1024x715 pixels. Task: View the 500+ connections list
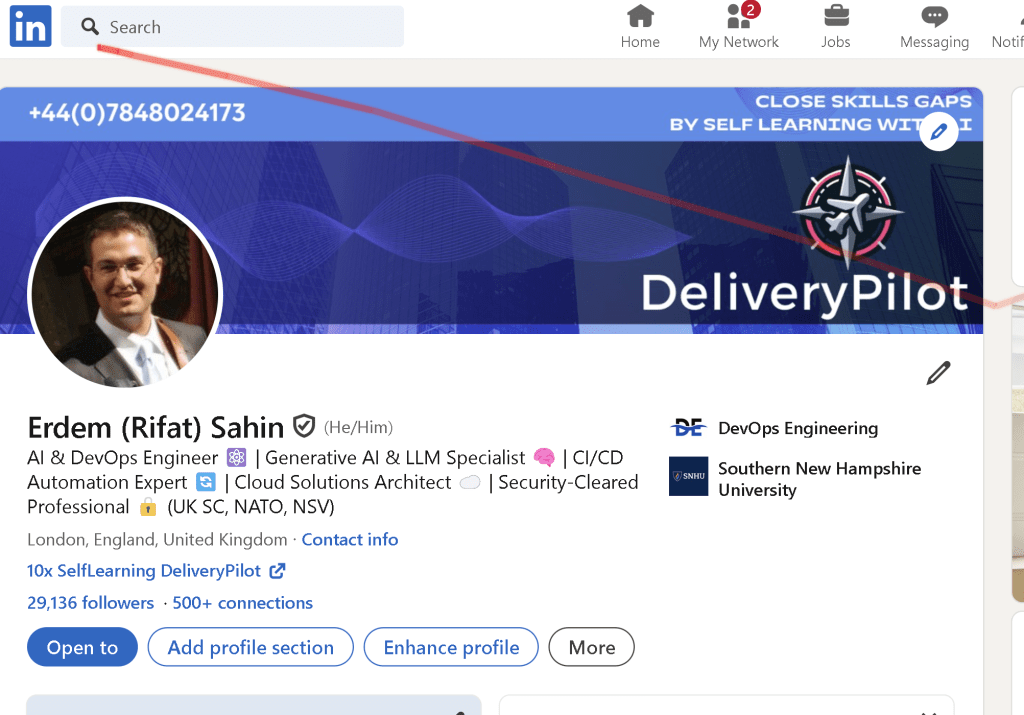point(242,603)
